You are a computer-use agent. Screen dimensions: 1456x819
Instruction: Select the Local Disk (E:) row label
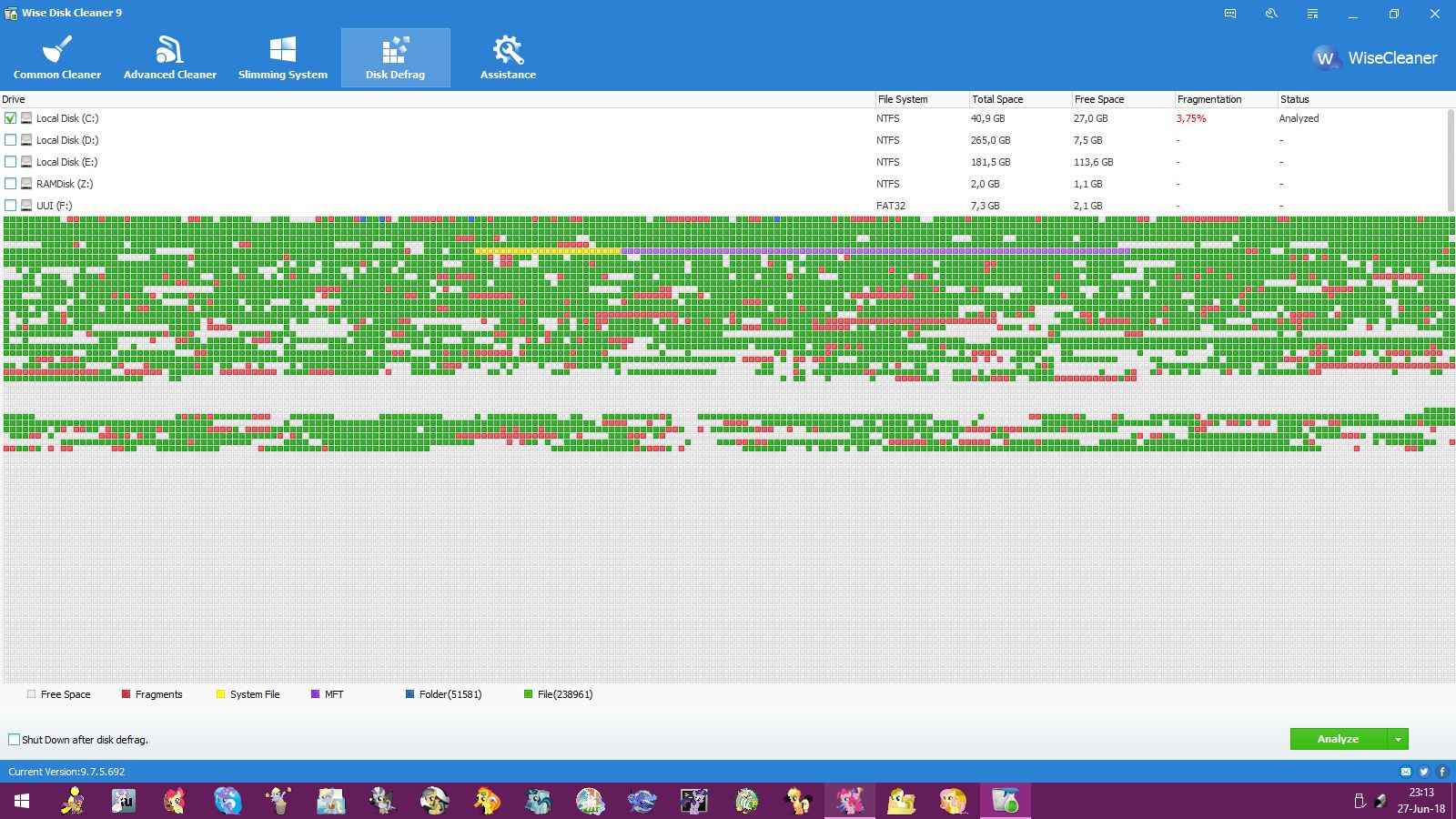tap(67, 162)
